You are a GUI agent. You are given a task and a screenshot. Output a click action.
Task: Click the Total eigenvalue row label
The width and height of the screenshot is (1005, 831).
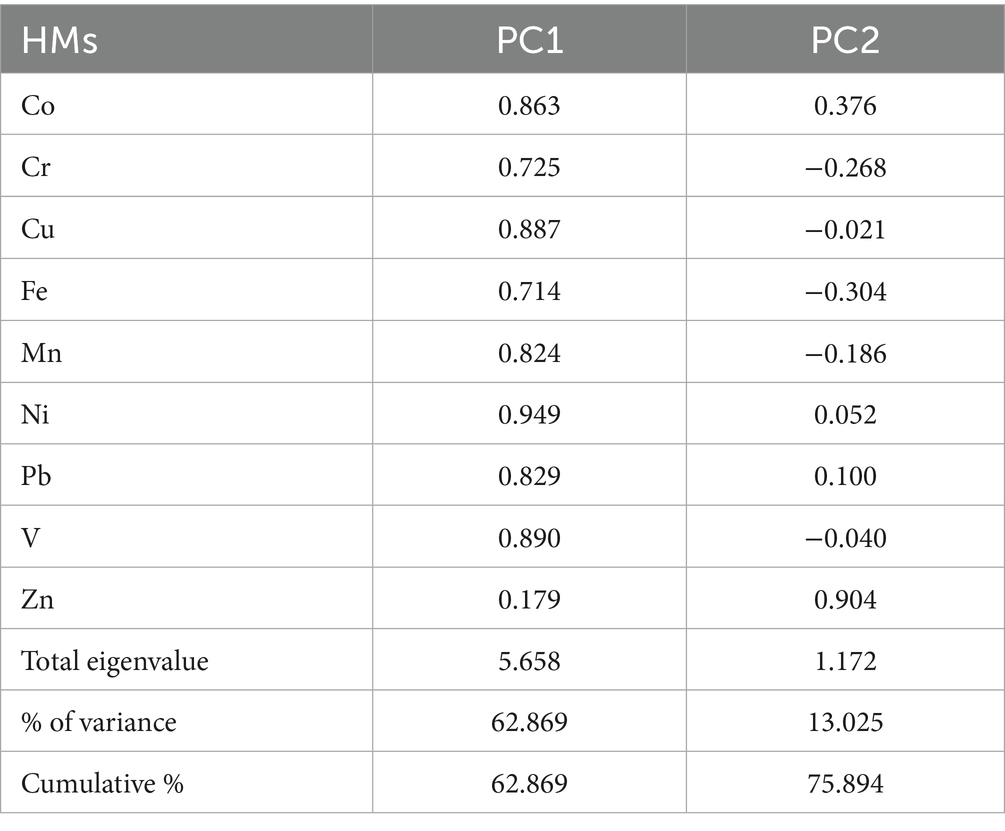pos(114,660)
